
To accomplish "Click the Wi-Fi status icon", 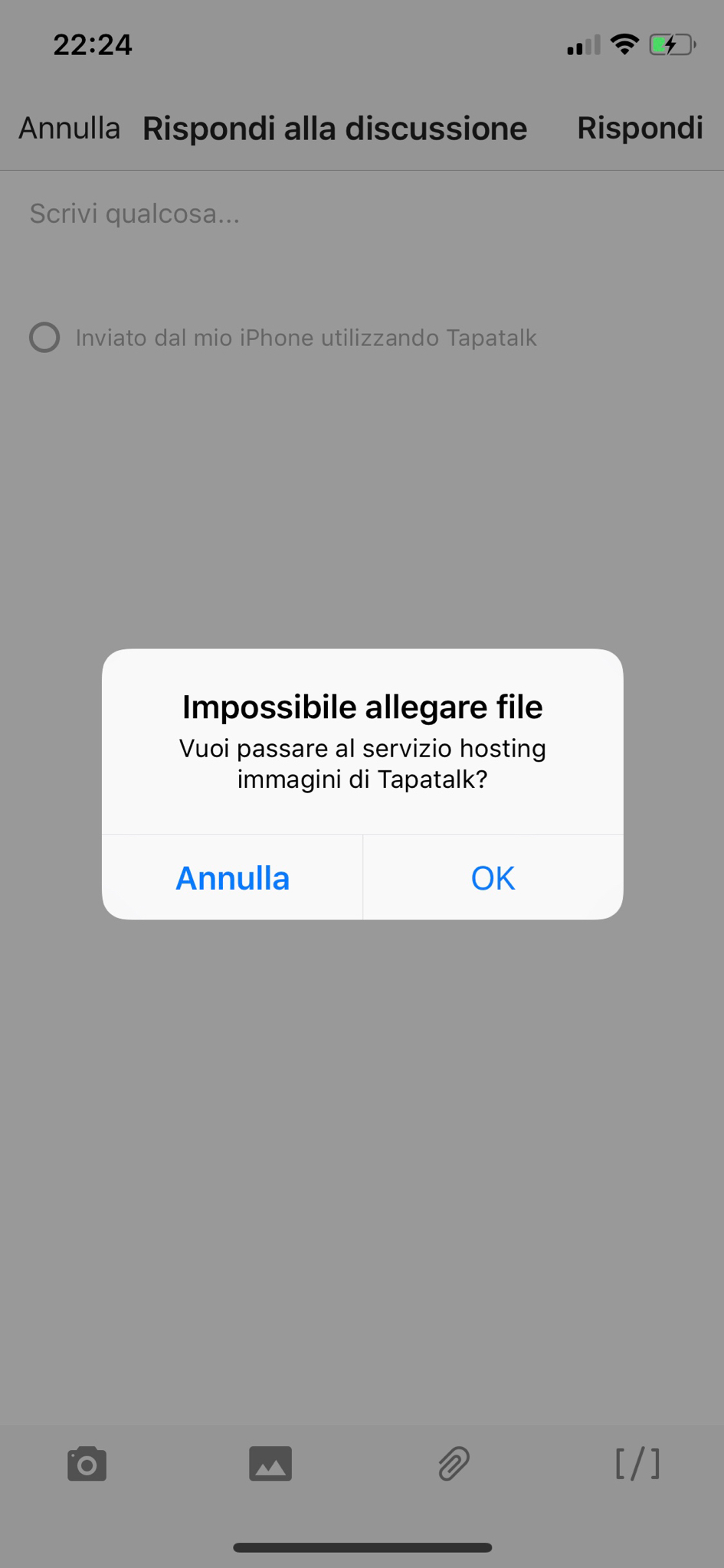I will click(625, 45).
